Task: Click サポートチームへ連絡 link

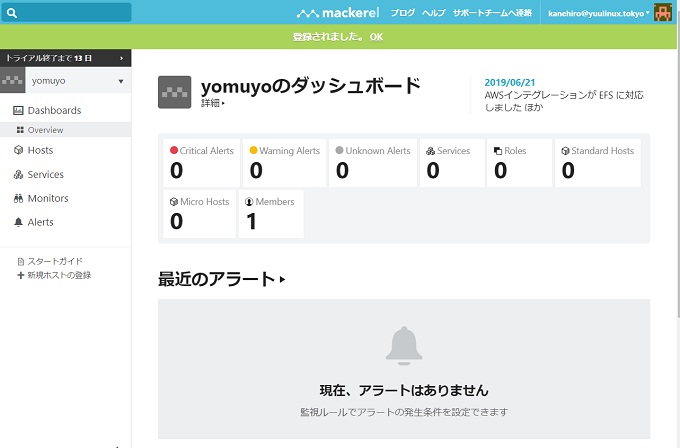Action: 492,13
